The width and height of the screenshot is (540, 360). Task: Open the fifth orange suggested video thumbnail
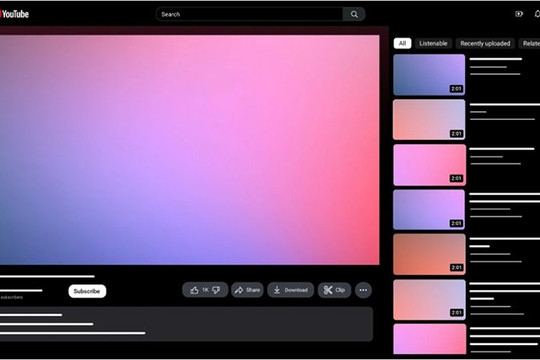tap(429, 254)
